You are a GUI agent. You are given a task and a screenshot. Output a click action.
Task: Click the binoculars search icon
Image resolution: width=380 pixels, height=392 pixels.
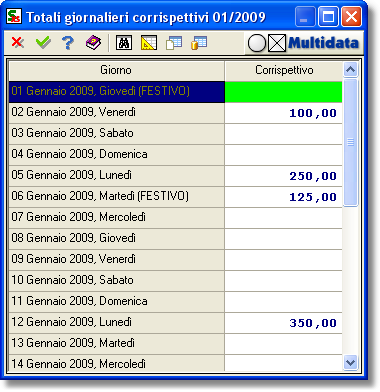pyautogui.click(x=124, y=43)
